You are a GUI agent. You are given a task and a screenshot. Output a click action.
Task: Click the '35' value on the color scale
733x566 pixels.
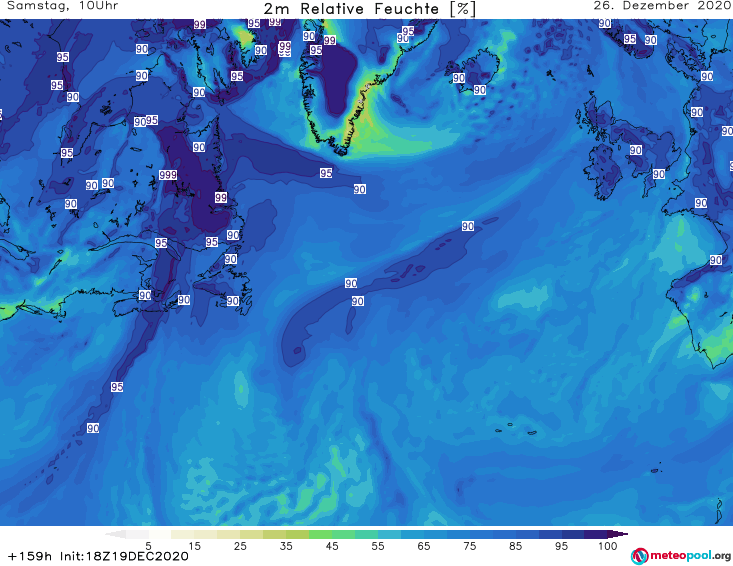coord(286,546)
